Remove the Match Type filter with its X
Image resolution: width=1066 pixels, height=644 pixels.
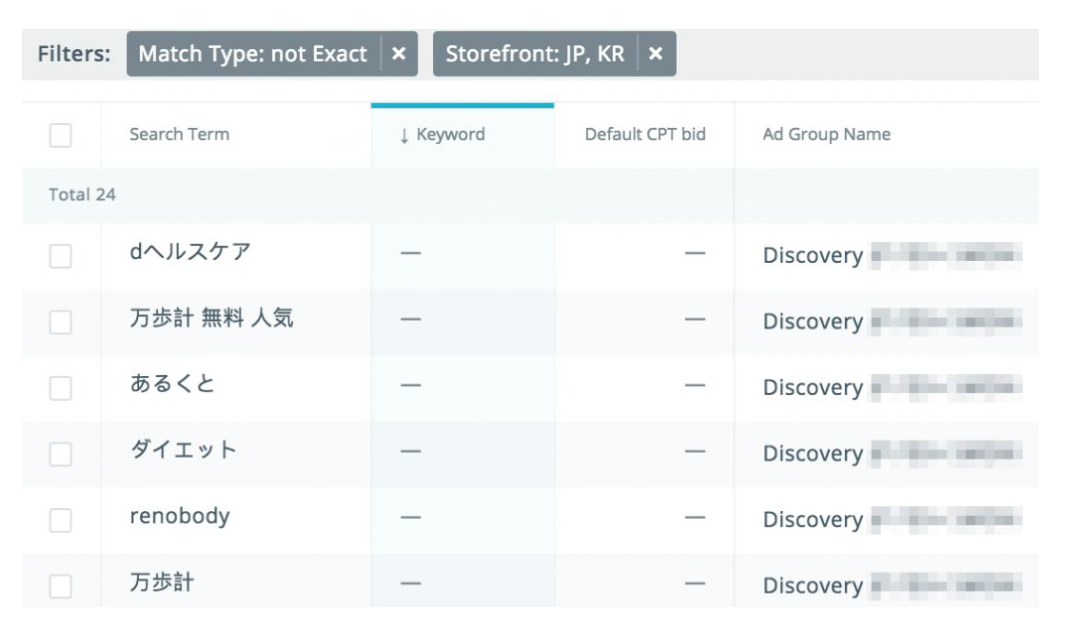pos(398,54)
